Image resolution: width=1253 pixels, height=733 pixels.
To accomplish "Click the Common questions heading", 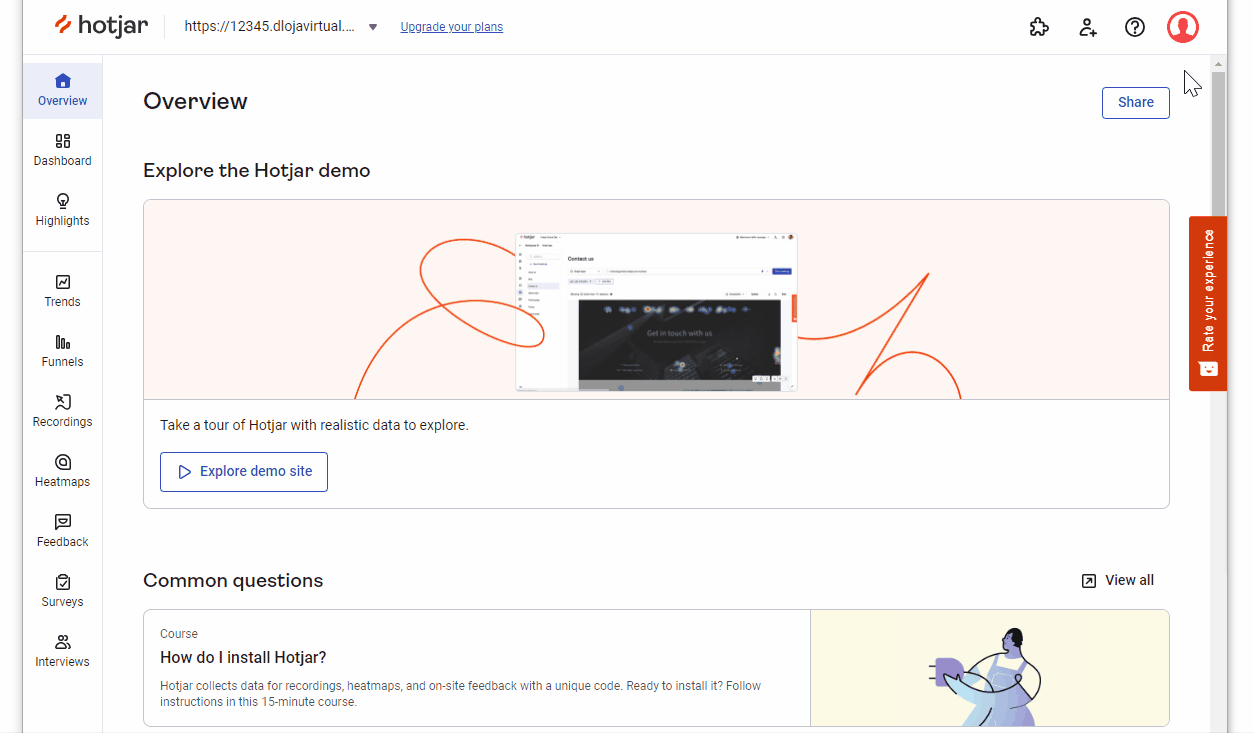I will click(x=233, y=581).
